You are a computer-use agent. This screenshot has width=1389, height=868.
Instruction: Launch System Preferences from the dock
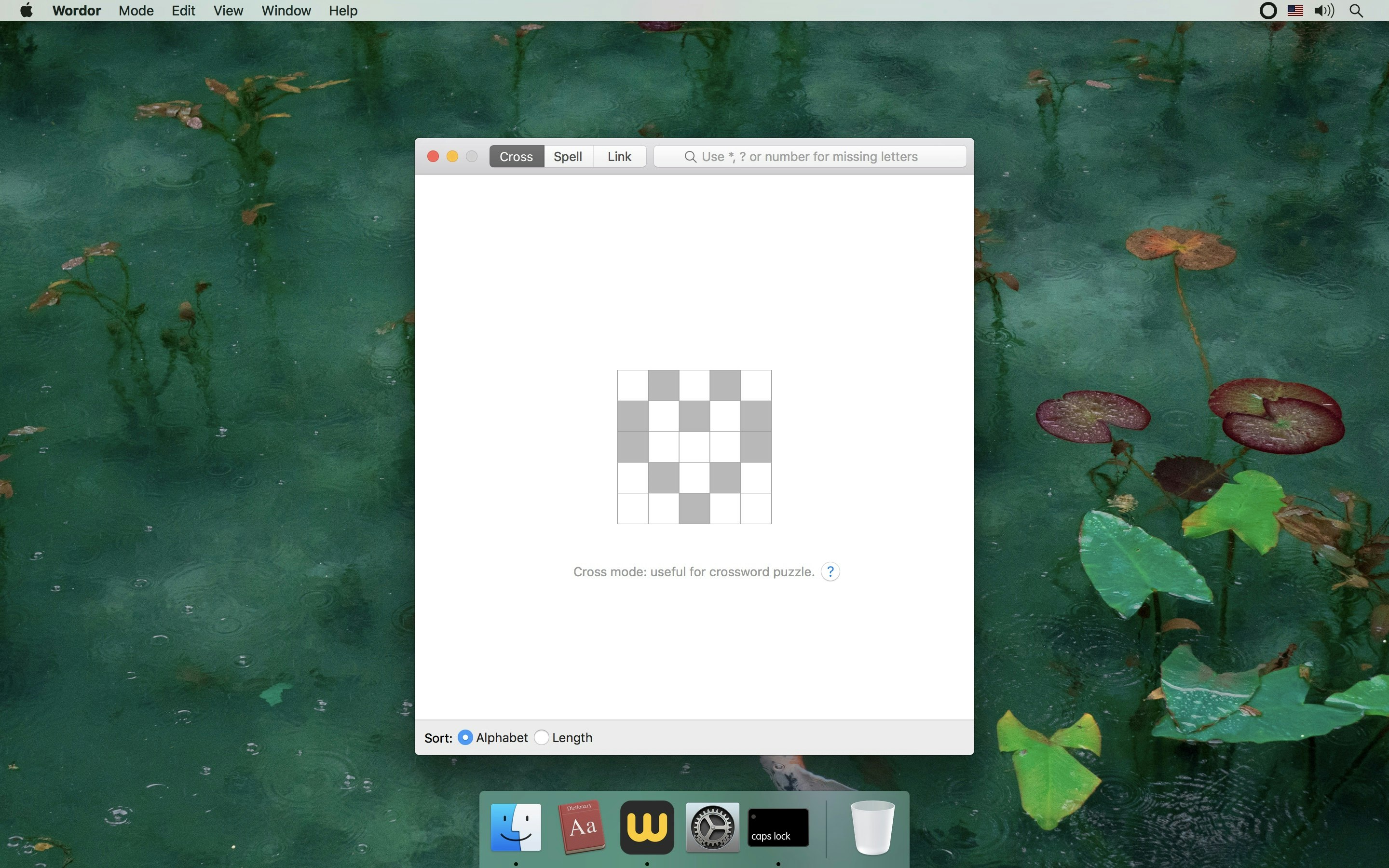coord(712,827)
